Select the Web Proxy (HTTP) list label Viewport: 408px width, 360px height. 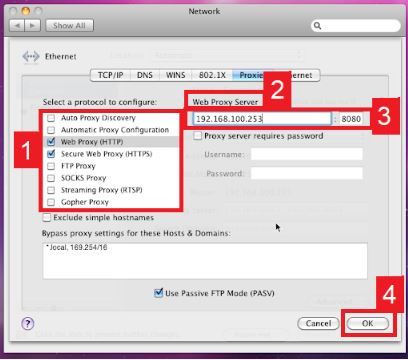click(92, 142)
